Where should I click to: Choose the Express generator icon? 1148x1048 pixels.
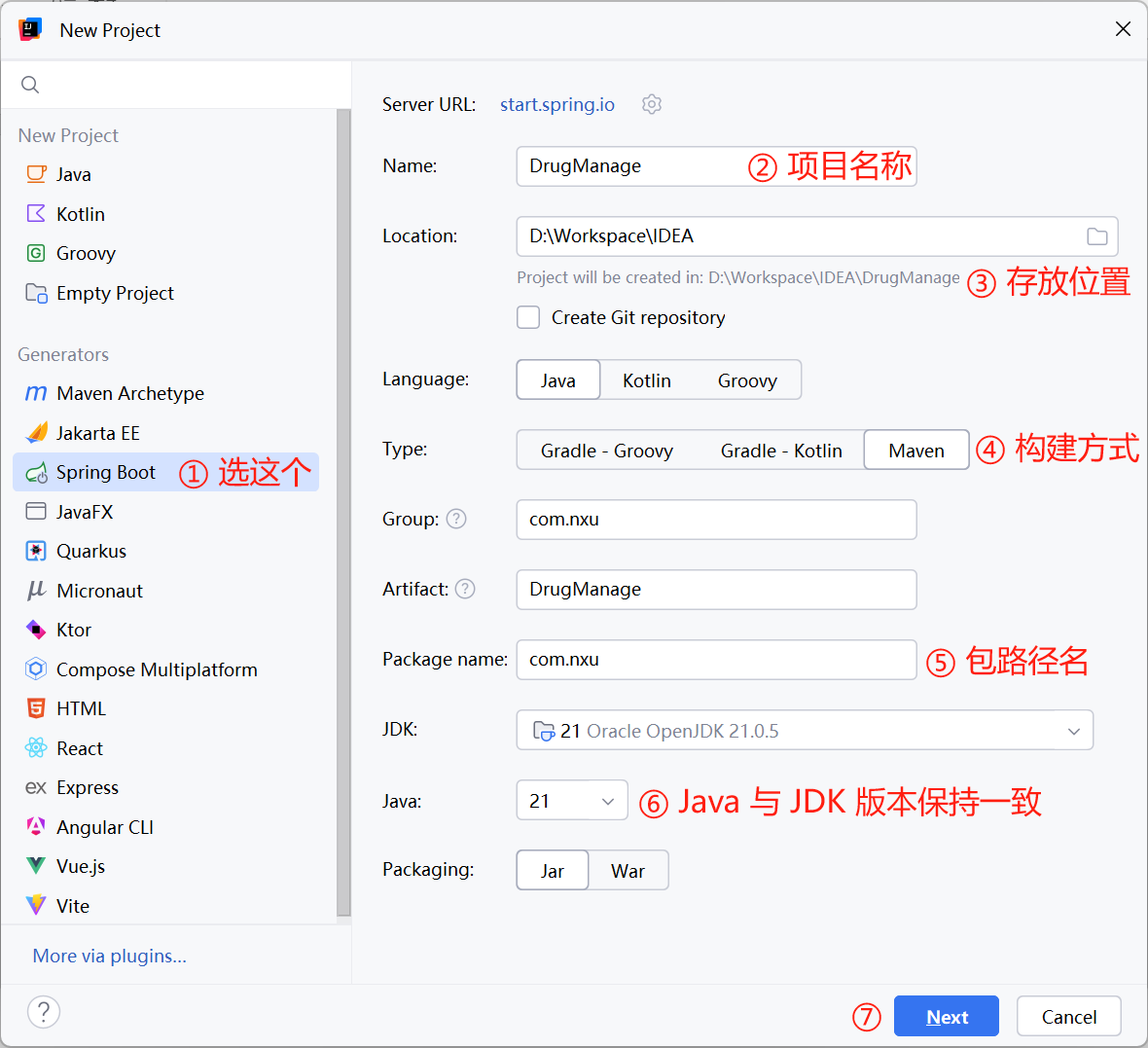[x=36, y=787]
